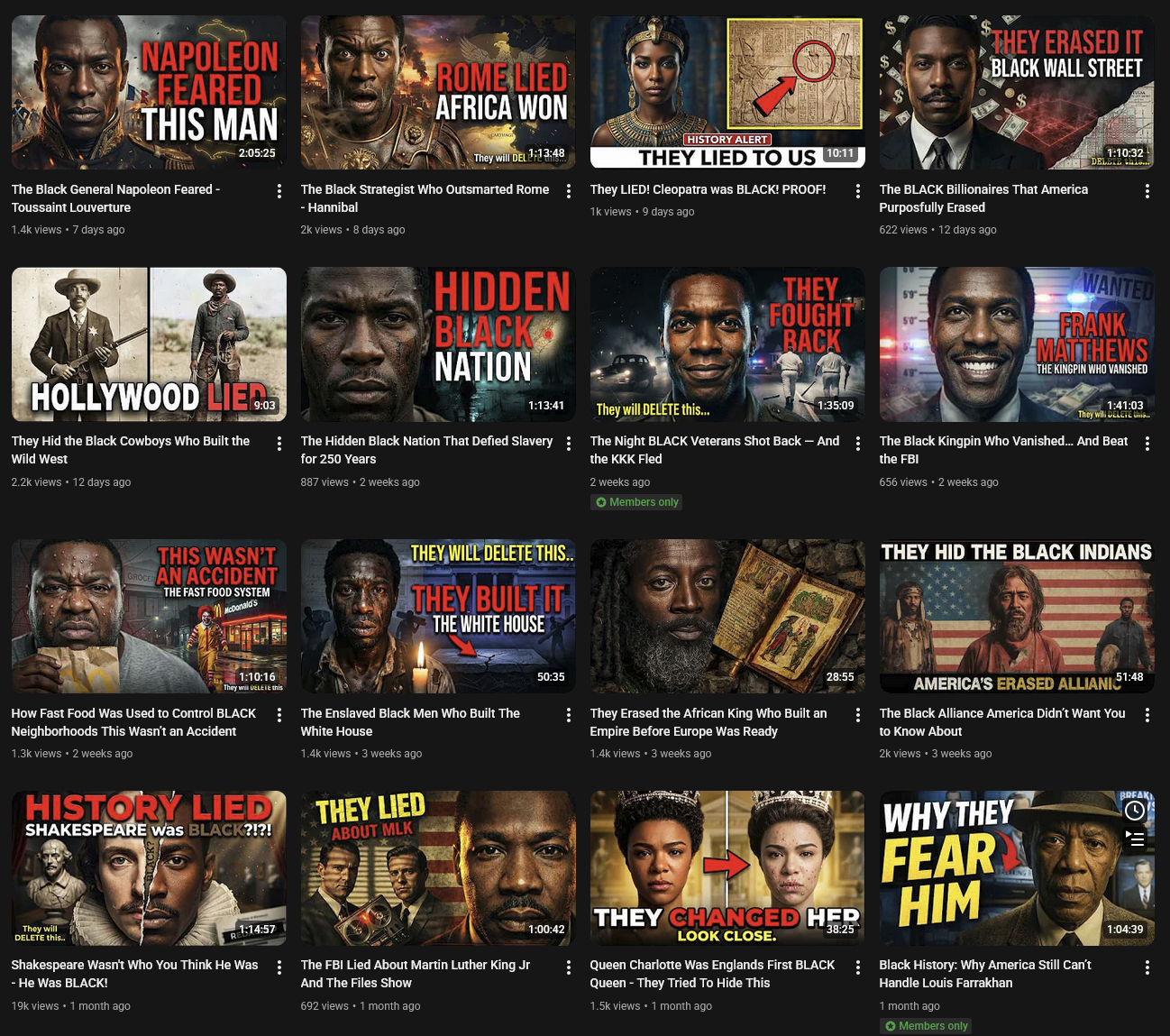Open more options for White House video
This screenshot has height=1036, width=1170.
(569, 715)
